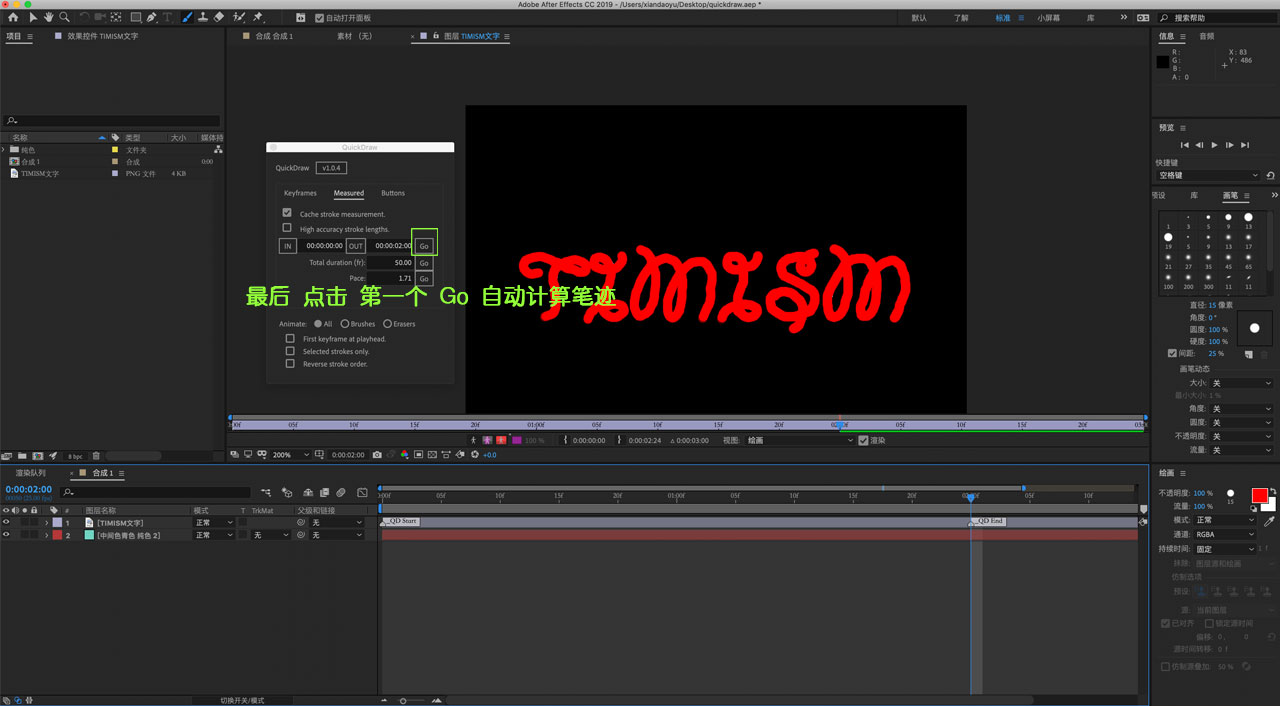Open blend mode dropdown for TIMISM文字 layer
Image resolution: width=1280 pixels, height=706 pixels.
tap(214, 523)
